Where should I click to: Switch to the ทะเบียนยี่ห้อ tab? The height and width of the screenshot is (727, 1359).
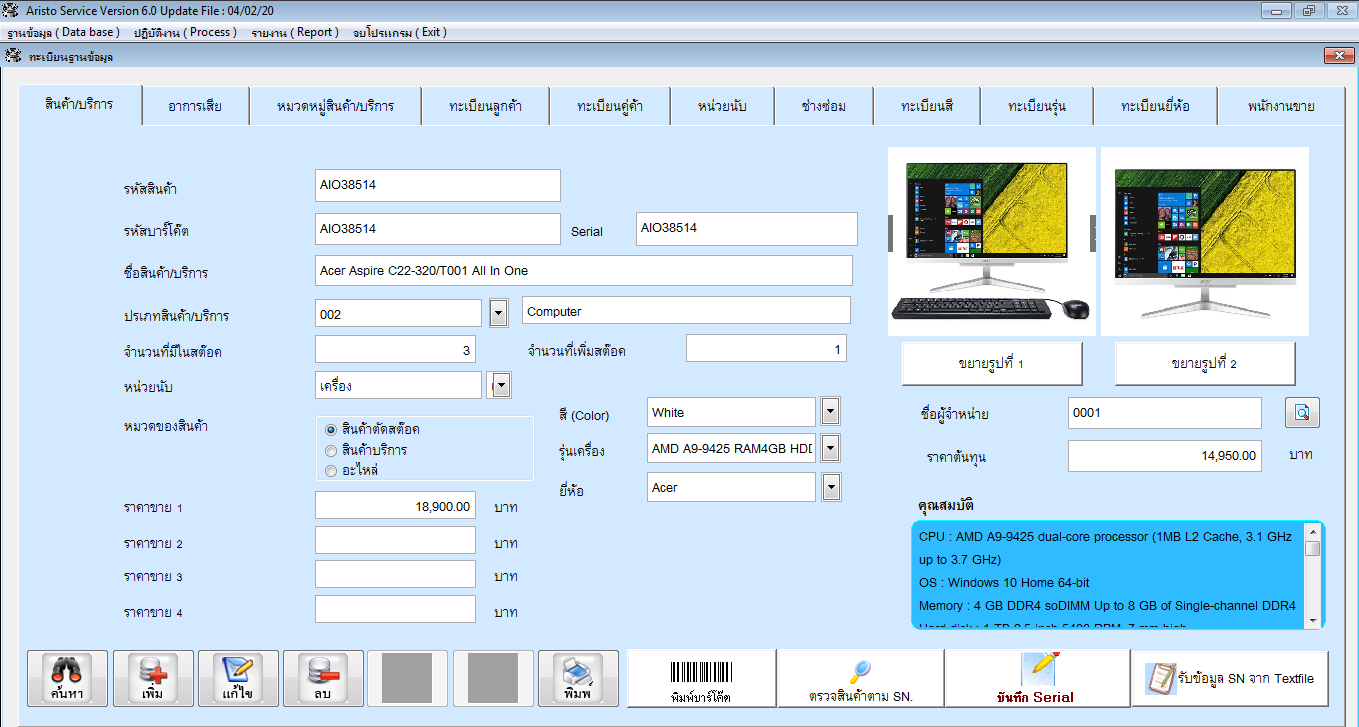(1155, 106)
